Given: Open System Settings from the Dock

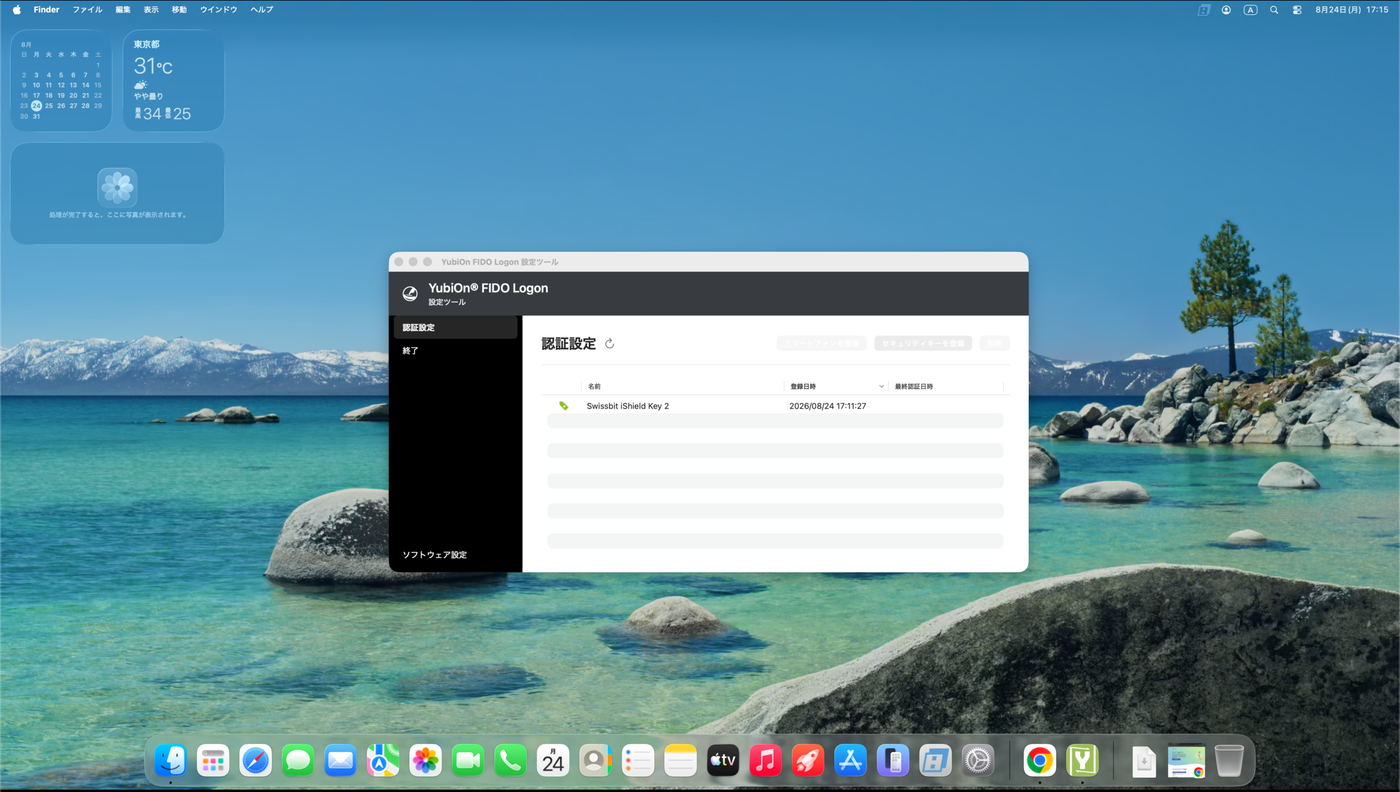Looking at the screenshot, I should point(978,761).
